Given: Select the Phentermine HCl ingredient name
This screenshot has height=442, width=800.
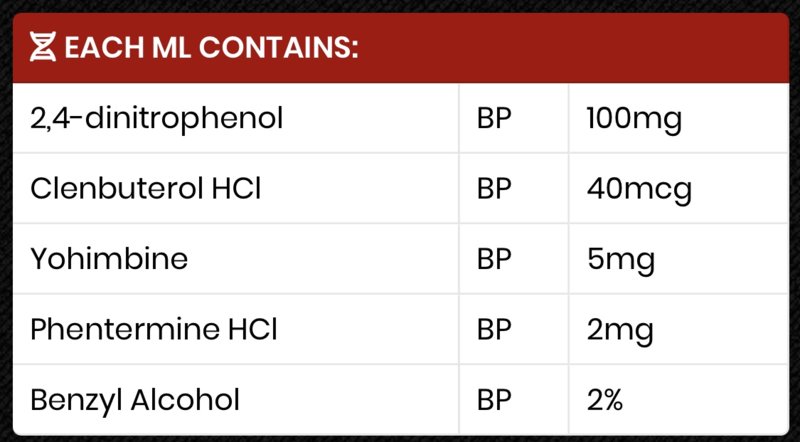Looking at the screenshot, I should [x=154, y=329].
